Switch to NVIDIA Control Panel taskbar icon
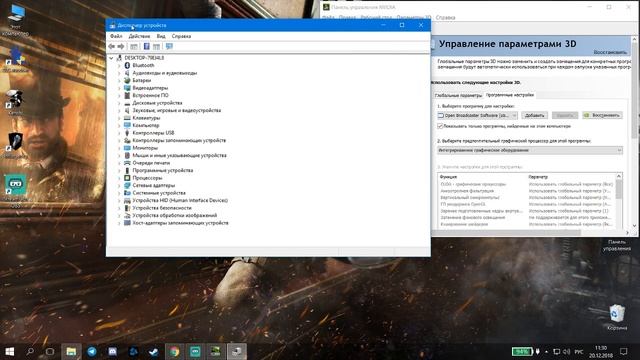The image size is (640, 360). tap(216, 351)
